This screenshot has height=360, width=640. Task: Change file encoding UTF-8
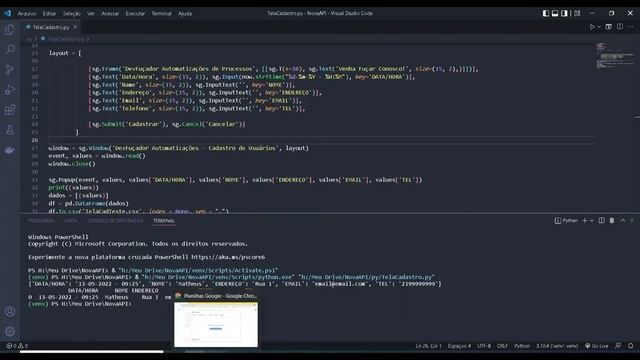[484, 346]
